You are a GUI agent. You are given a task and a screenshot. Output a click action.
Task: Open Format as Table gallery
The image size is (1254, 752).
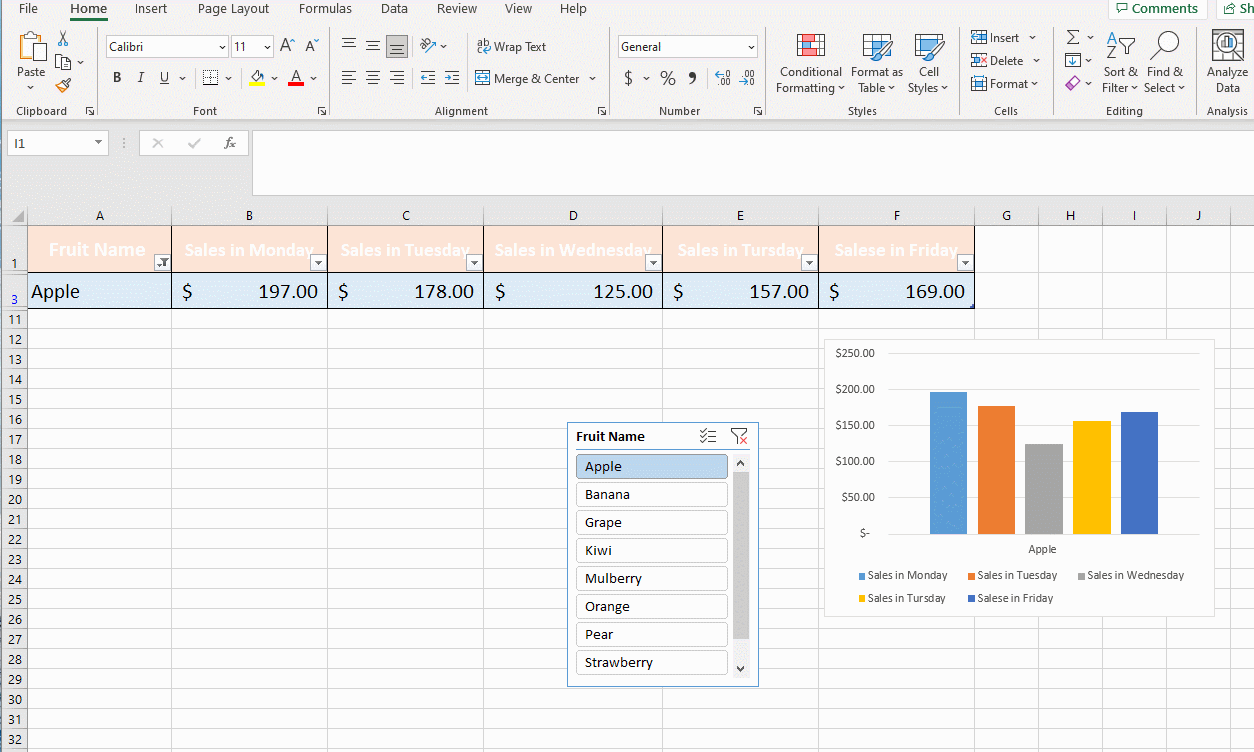(x=877, y=62)
